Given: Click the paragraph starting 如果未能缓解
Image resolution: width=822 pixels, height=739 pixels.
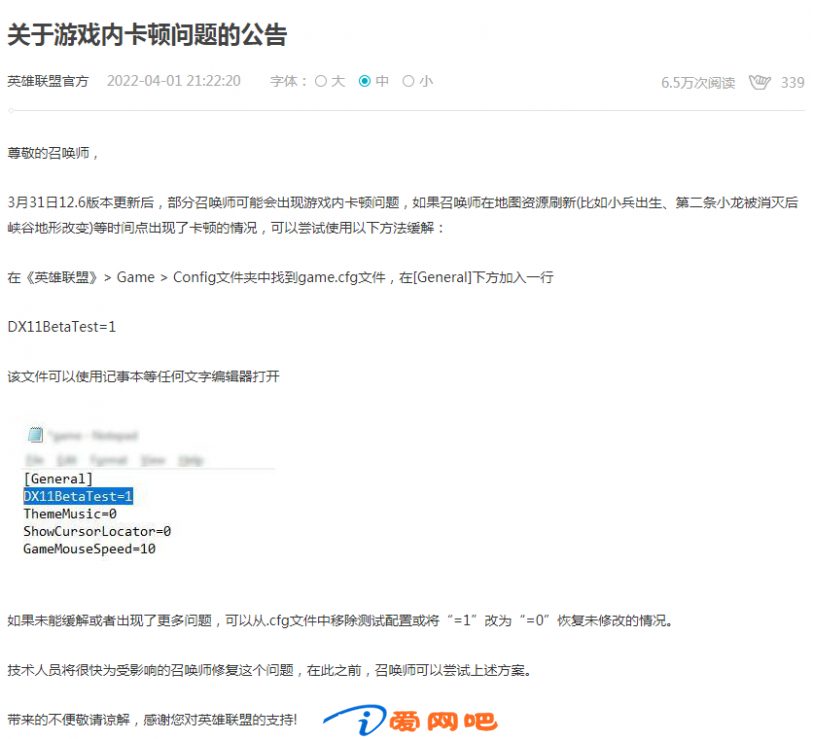Looking at the screenshot, I should pos(340,621).
